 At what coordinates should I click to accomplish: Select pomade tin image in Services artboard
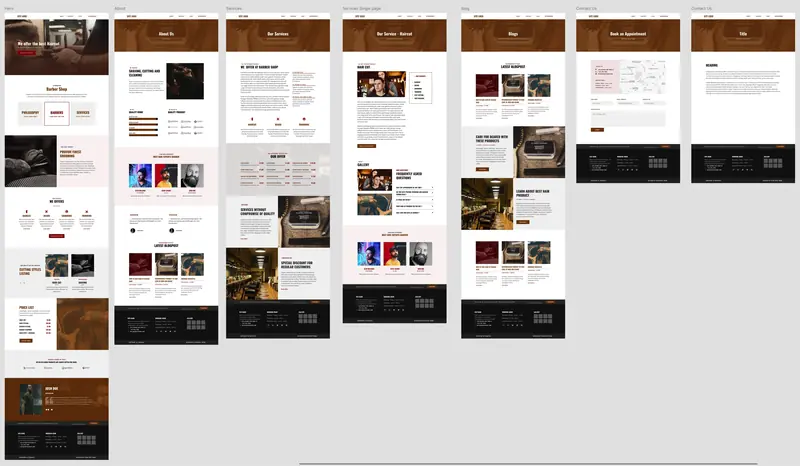[304, 222]
